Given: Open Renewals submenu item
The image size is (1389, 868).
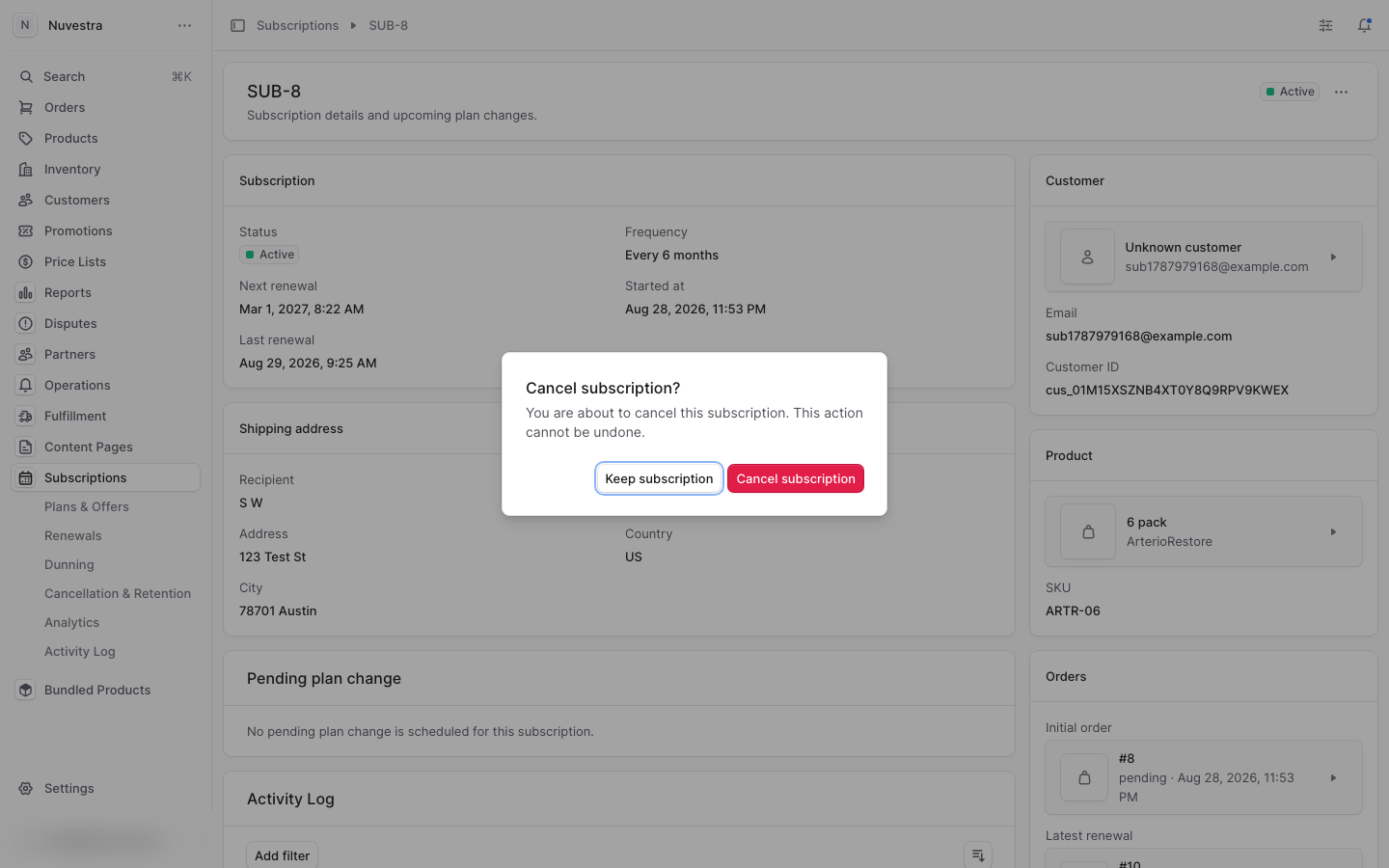Looking at the screenshot, I should [73, 535].
